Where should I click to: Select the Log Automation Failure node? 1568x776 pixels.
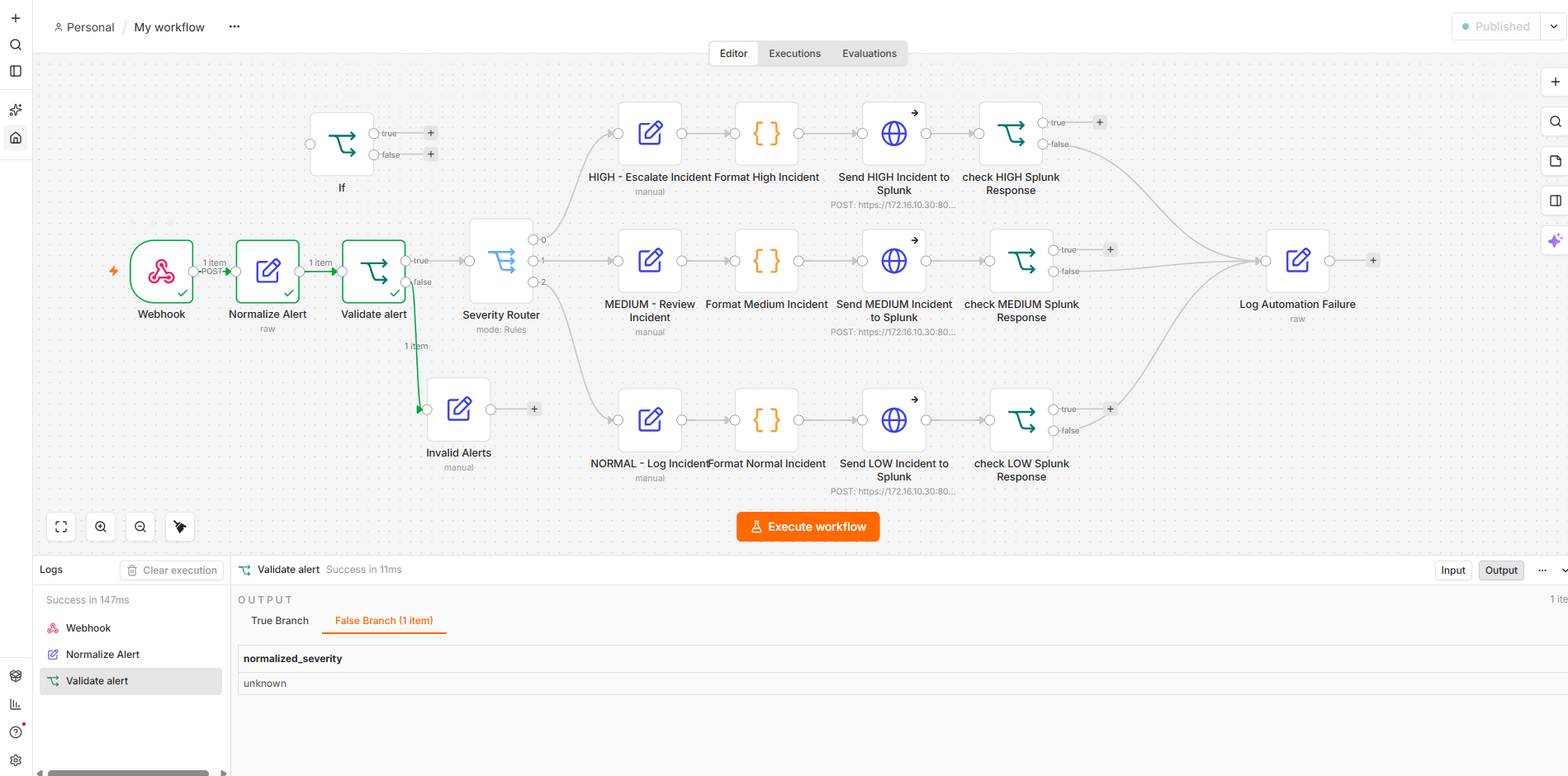tap(1297, 261)
